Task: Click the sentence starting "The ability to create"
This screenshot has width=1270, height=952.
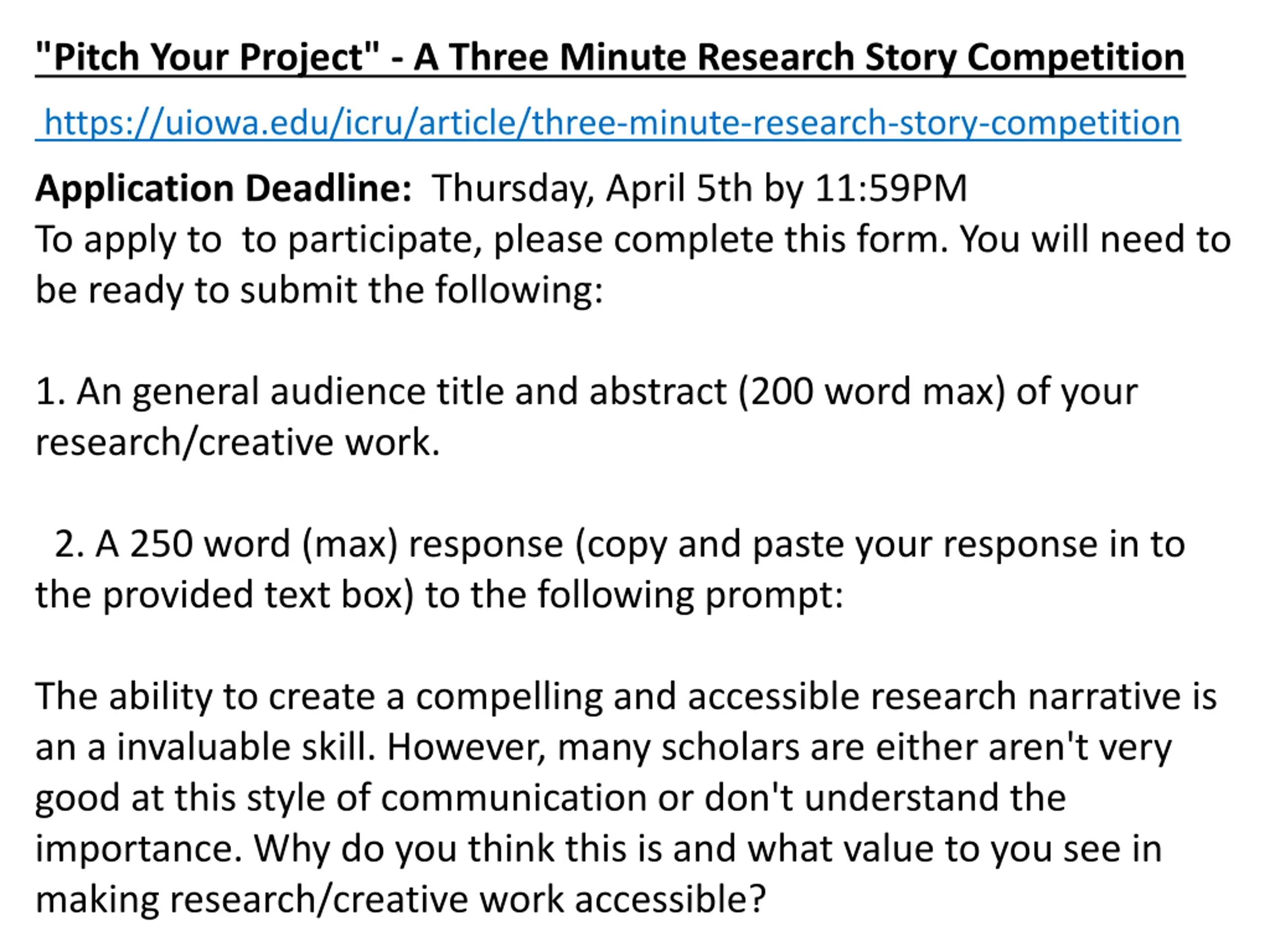Action: tap(626, 697)
